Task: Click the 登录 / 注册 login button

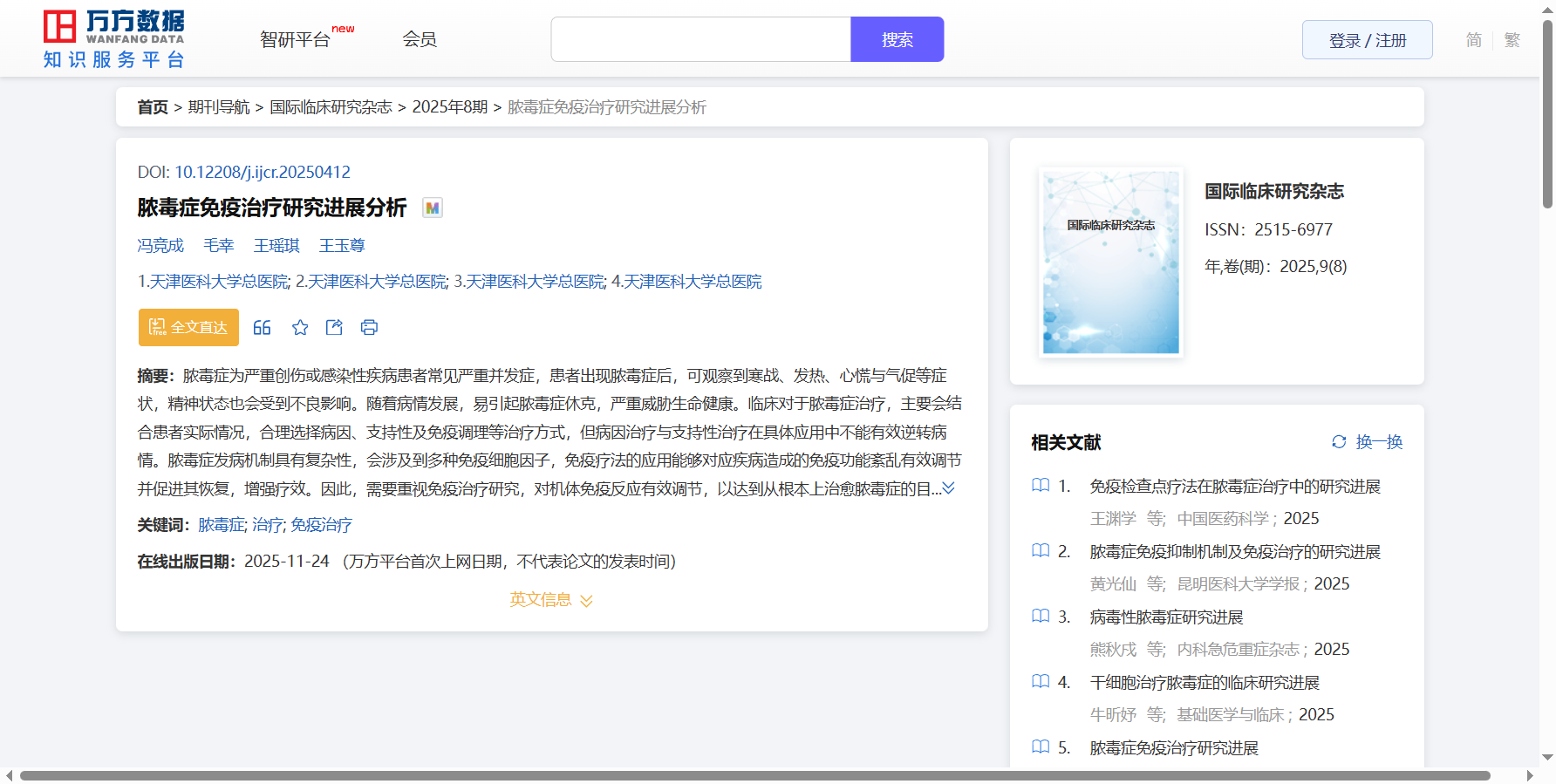Action: click(x=1367, y=40)
